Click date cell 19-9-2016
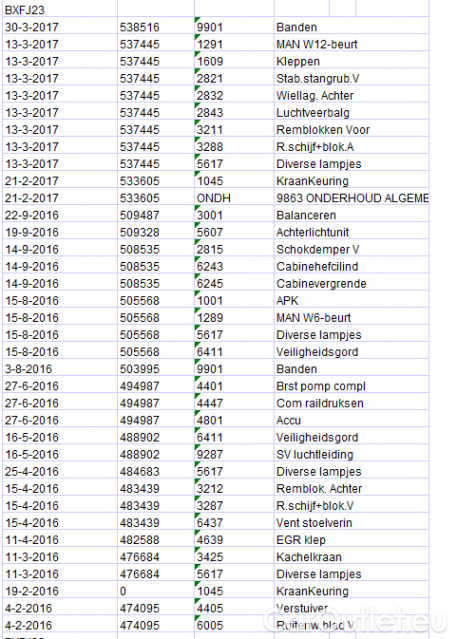 (x=60, y=232)
